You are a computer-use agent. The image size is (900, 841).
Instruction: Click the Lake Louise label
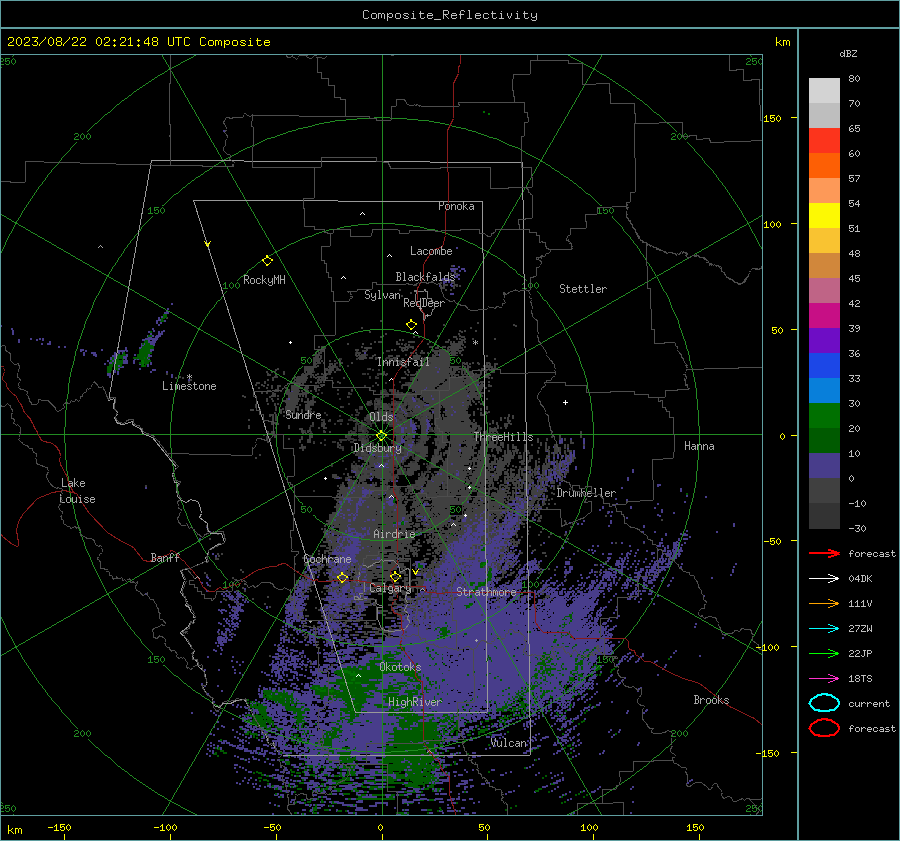tap(77, 491)
